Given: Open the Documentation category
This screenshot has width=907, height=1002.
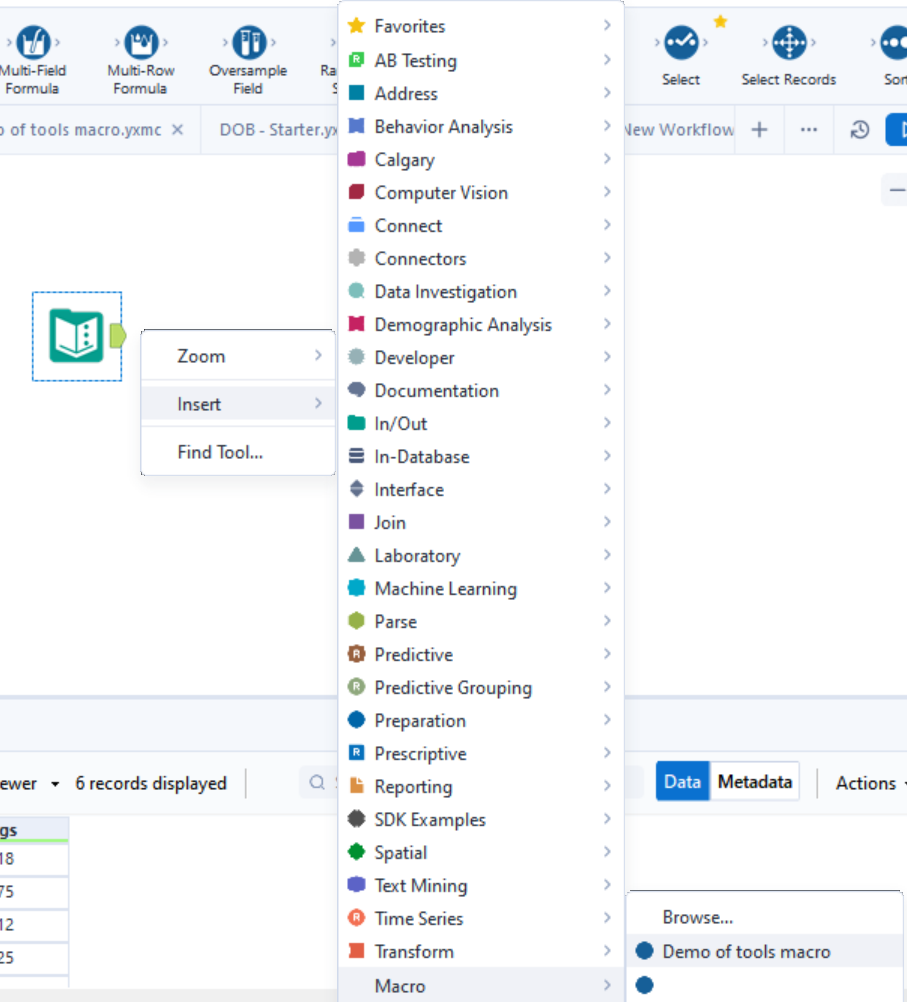Looking at the screenshot, I should click(x=481, y=390).
